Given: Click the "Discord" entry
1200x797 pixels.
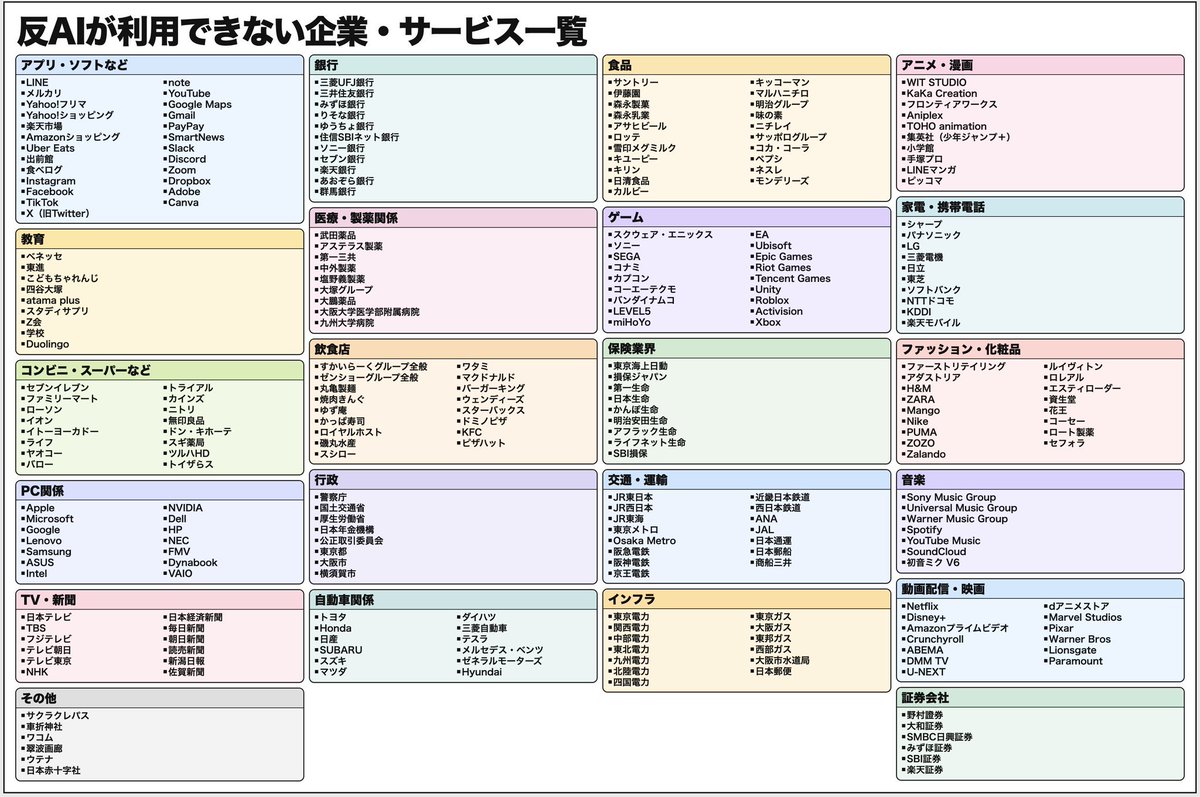Looking at the screenshot, I should pyautogui.click(x=187, y=159).
